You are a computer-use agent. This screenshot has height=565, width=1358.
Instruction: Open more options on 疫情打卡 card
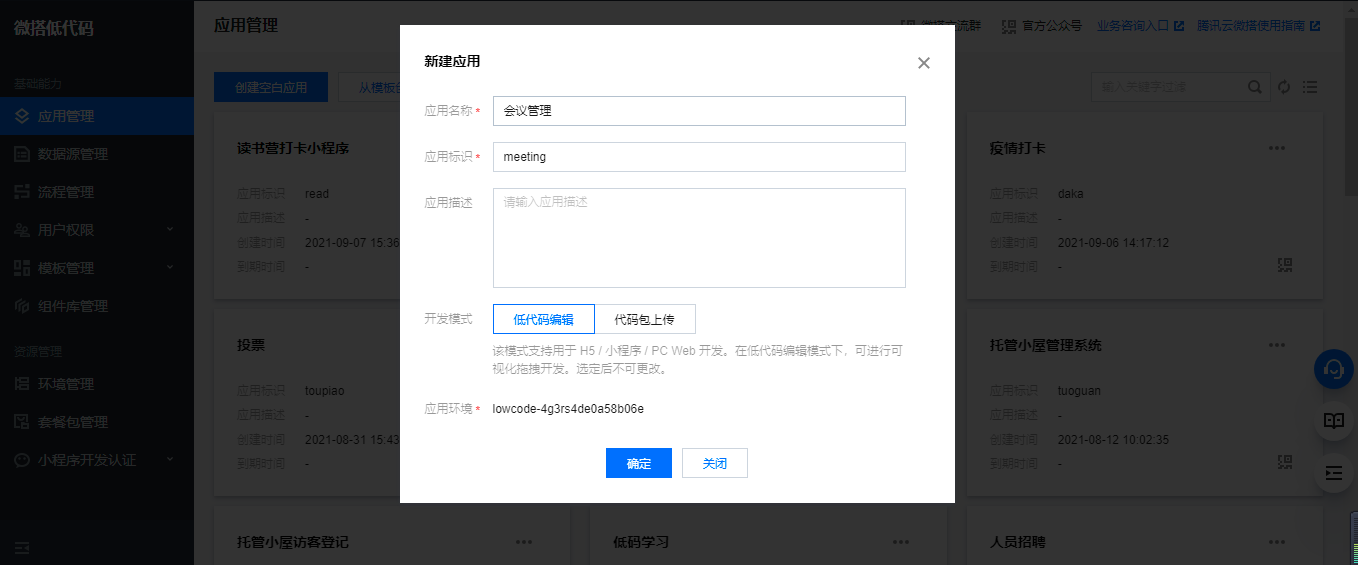pos(1276,148)
